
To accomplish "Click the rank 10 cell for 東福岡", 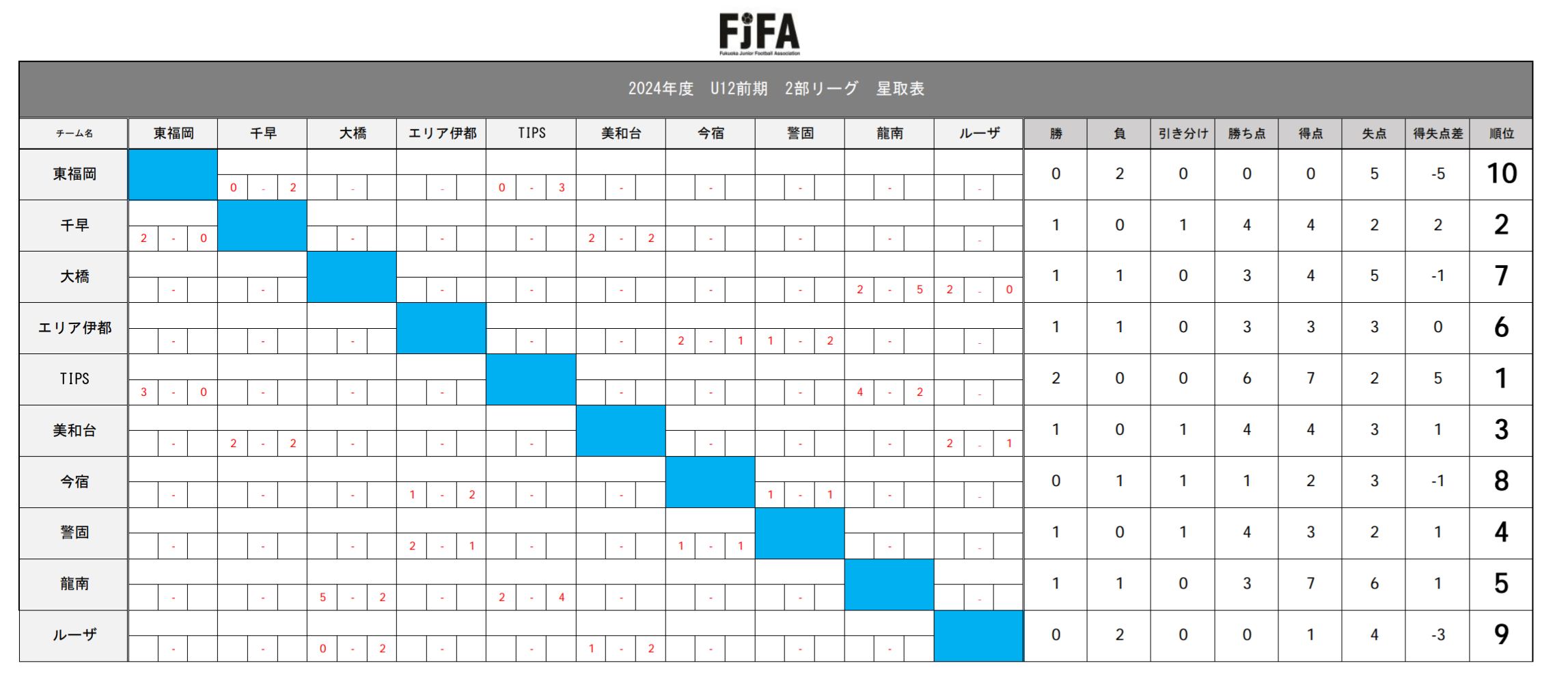I will pyautogui.click(x=1501, y=174).
